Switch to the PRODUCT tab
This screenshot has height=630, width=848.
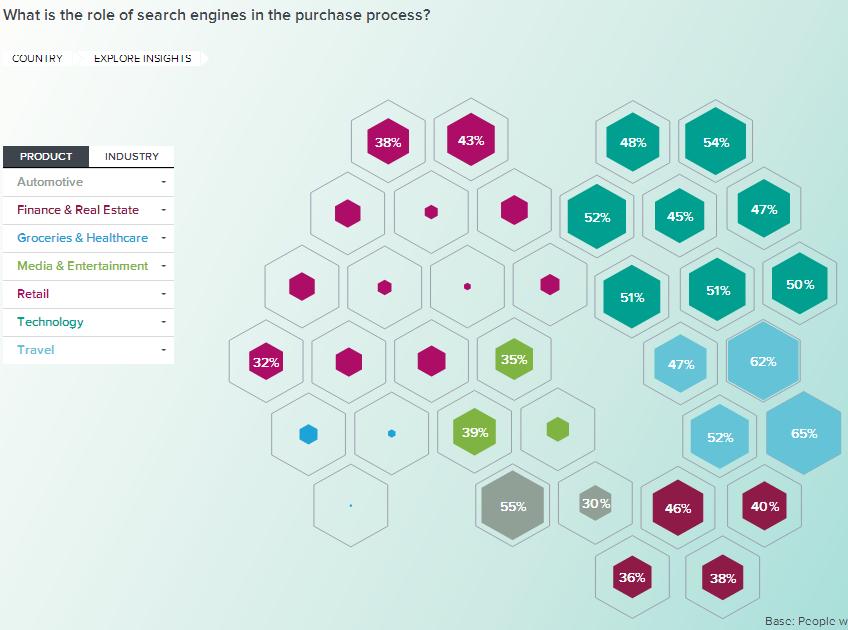pyautogui.click(x=46, y=156)
